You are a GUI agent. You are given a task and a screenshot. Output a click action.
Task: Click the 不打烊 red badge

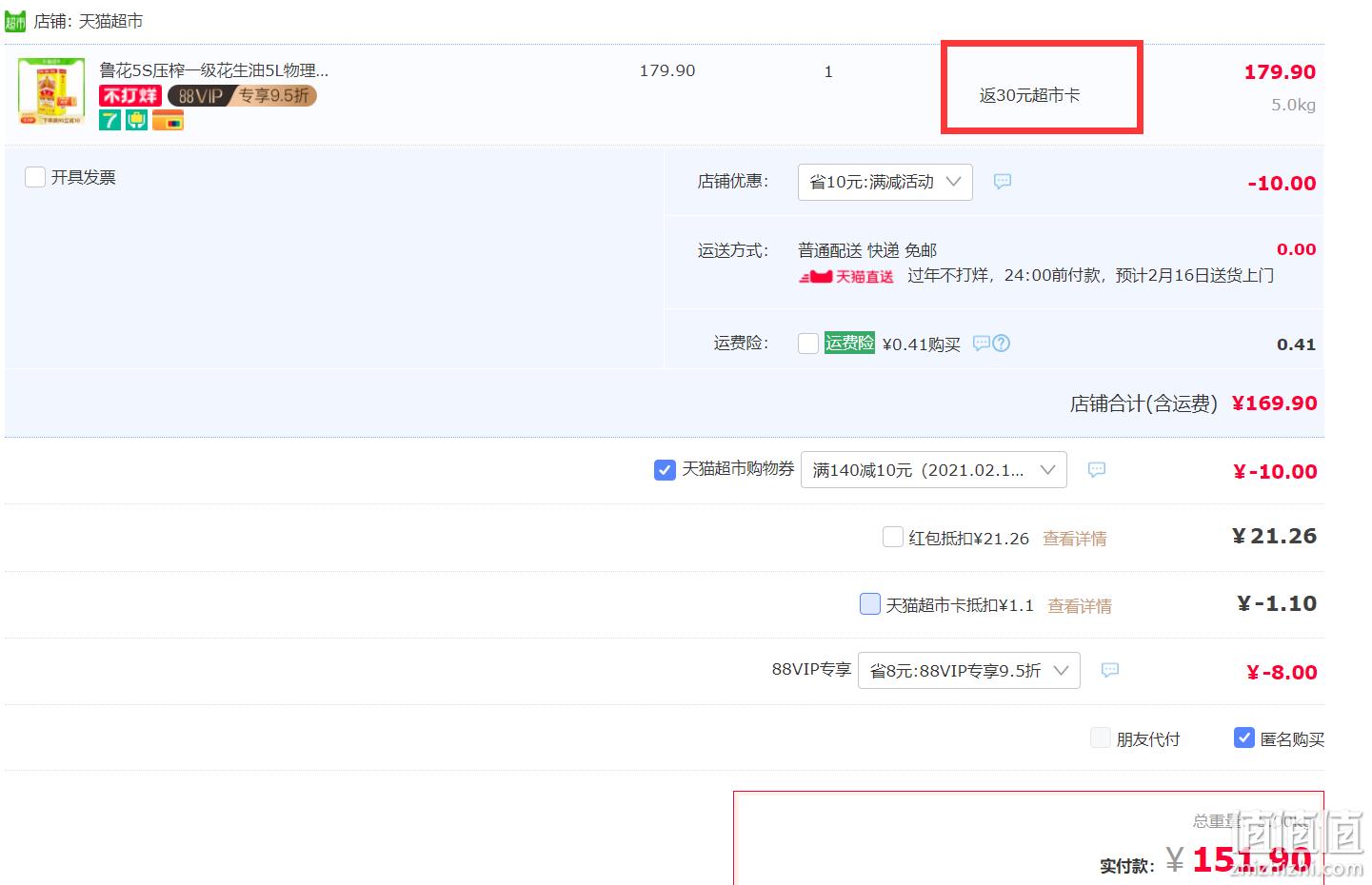(130, 95)
